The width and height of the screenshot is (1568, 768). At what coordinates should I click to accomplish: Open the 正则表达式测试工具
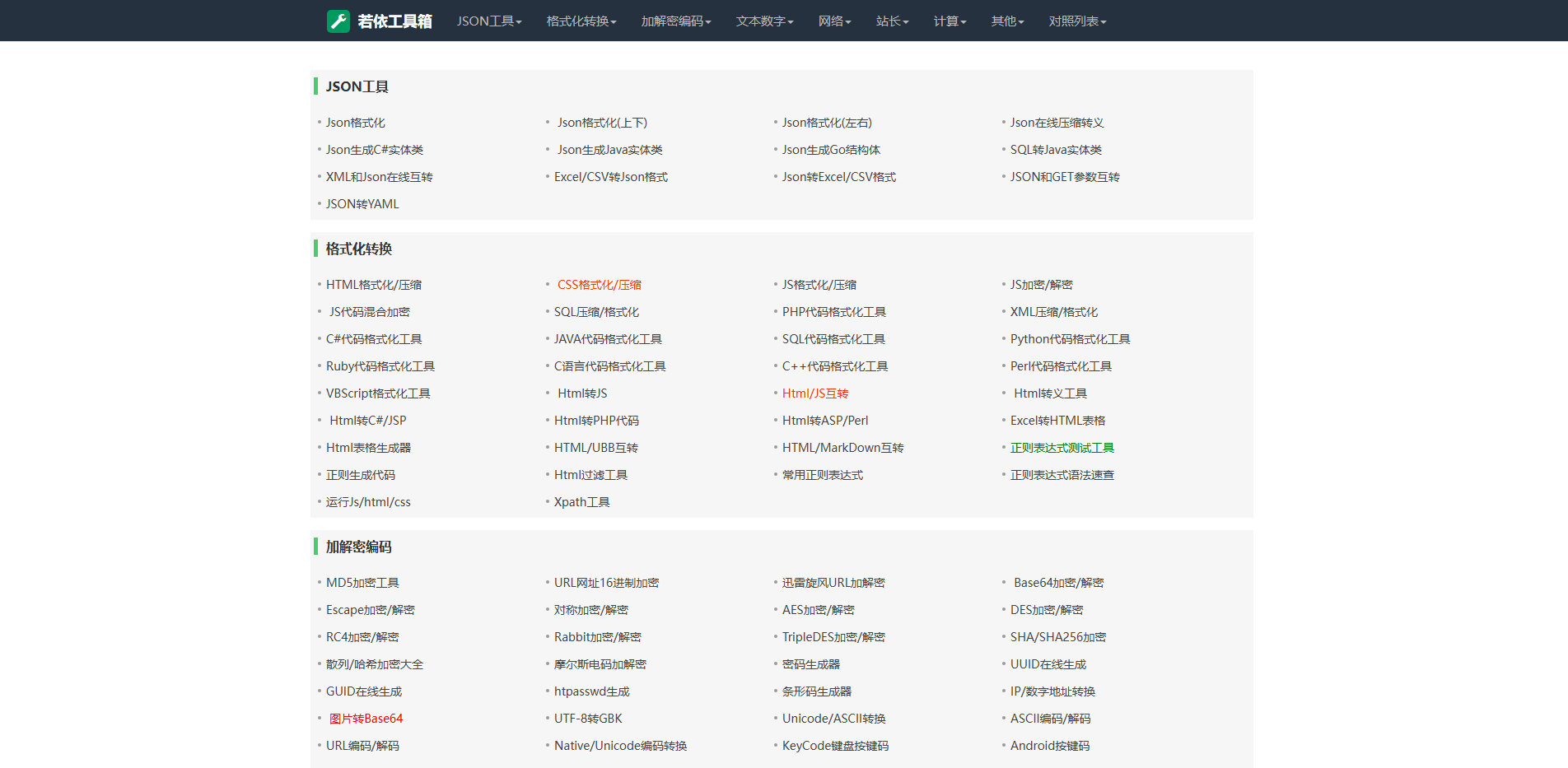[1062, 447]
